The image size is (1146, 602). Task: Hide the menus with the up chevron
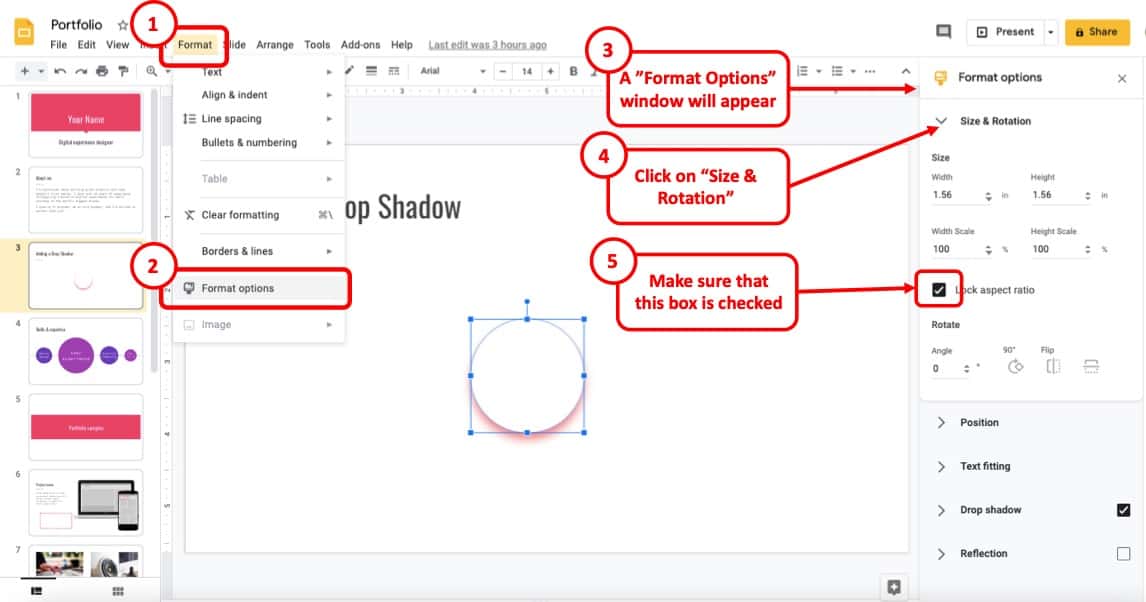906,71
